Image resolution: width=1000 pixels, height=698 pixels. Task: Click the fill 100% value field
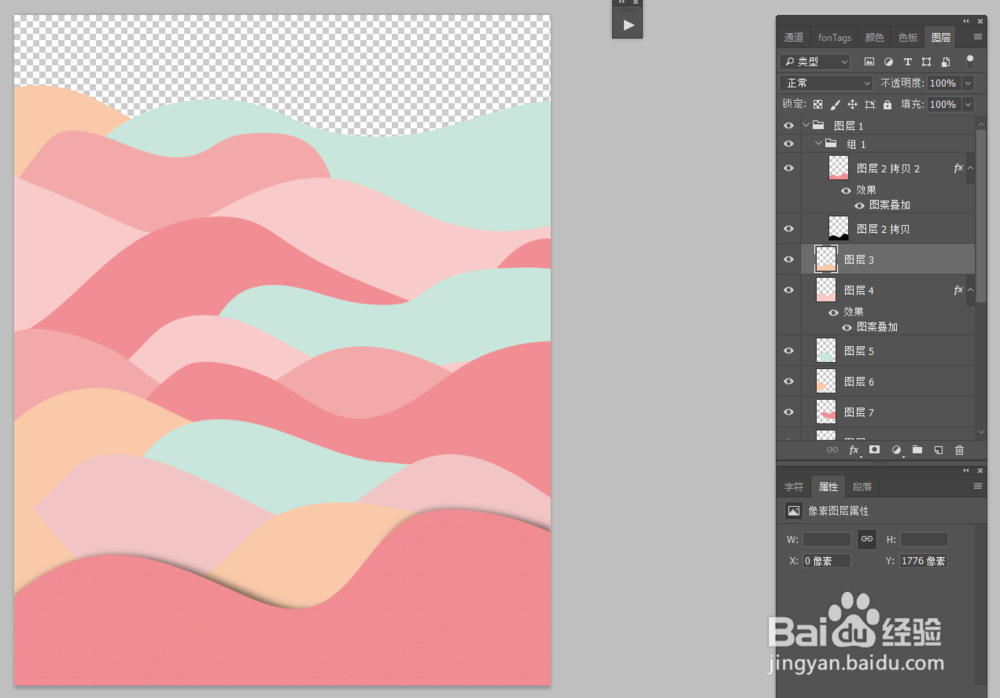(945, 104)
